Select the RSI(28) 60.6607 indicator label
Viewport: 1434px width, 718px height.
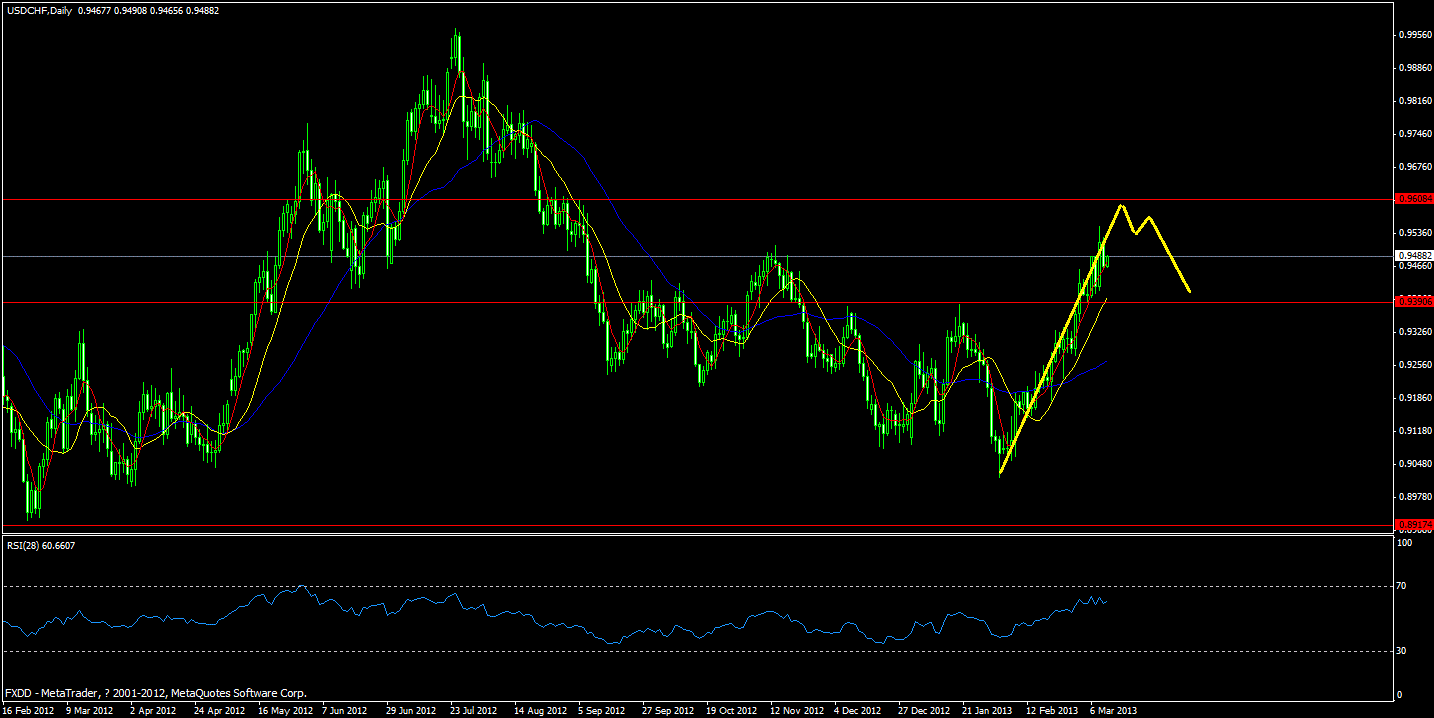pos(40,545)
